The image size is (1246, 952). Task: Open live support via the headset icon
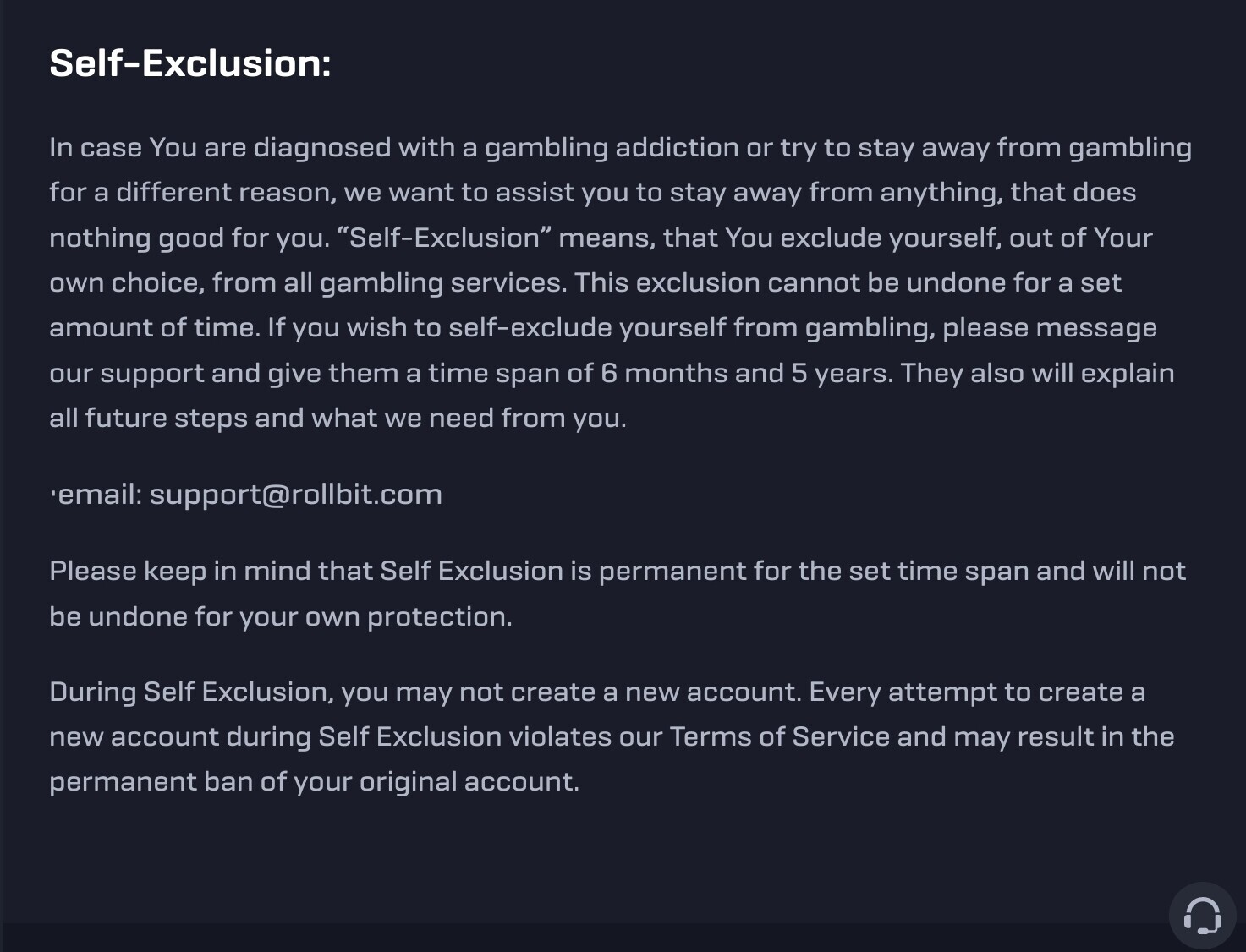click(1202, 916)
